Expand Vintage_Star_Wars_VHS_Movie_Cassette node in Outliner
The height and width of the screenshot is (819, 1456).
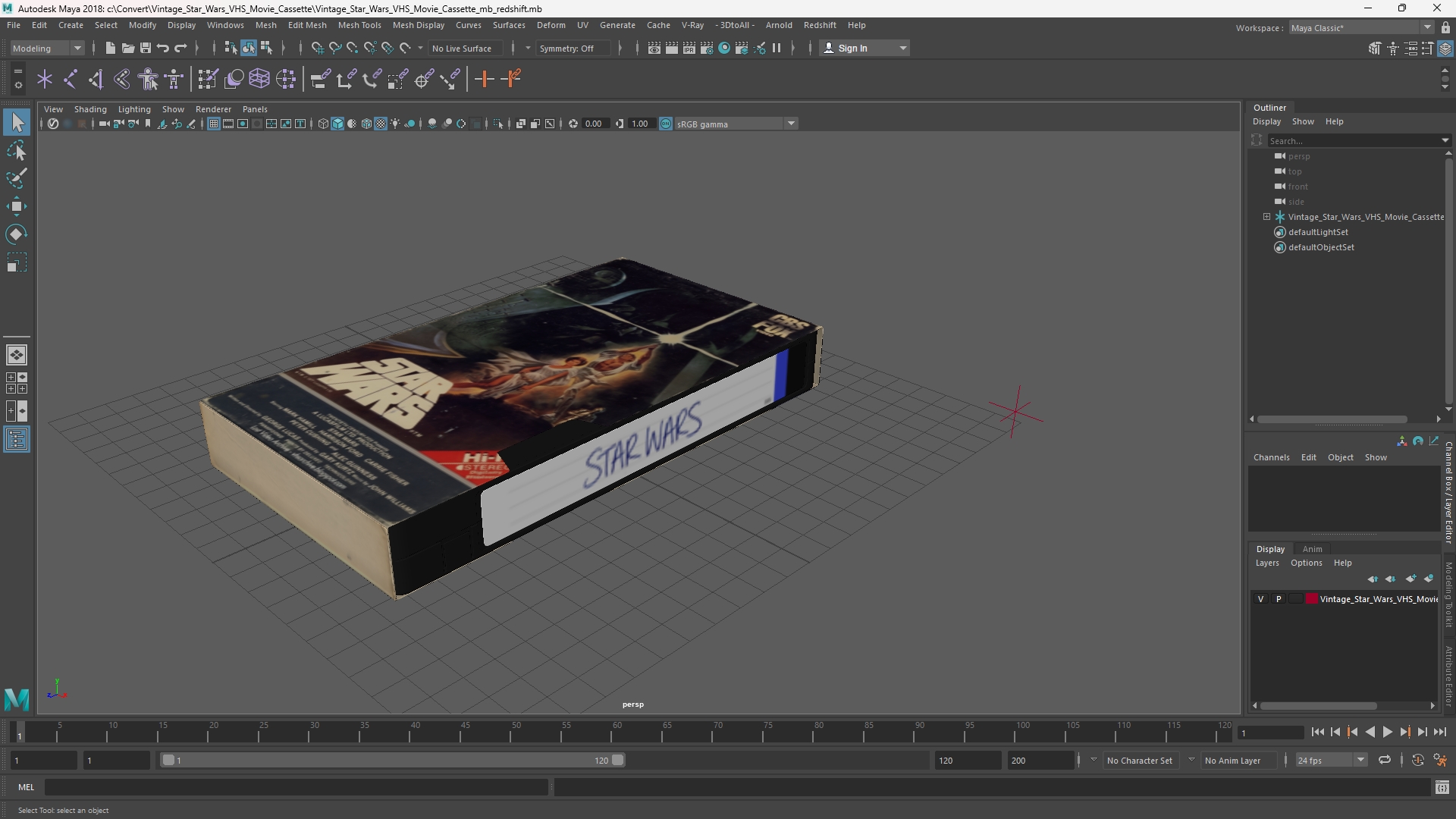[1266, 217]
